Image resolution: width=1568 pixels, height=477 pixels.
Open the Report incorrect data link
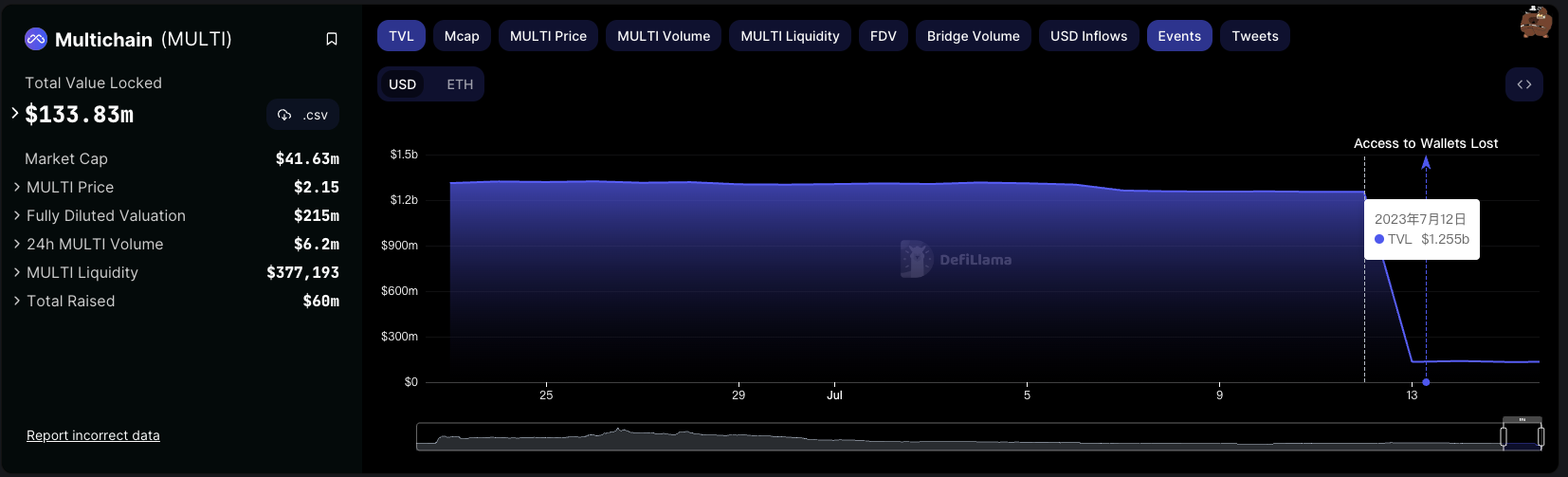tap(93, 435)
